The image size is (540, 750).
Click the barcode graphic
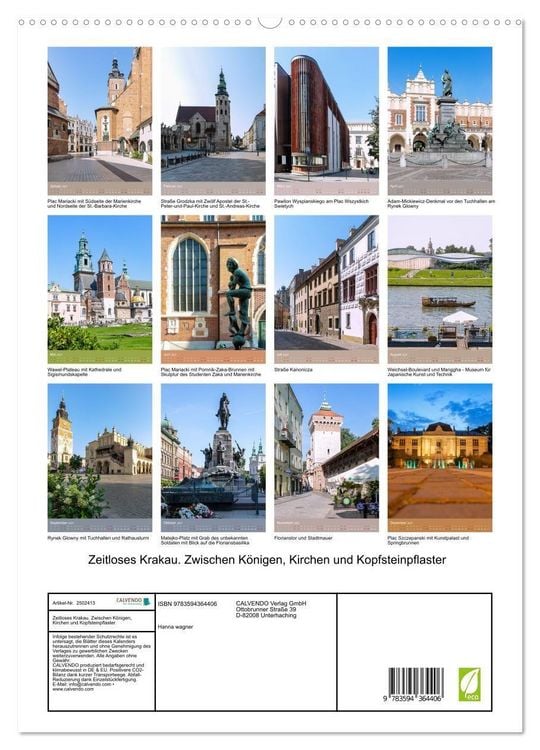pos(415,682)
